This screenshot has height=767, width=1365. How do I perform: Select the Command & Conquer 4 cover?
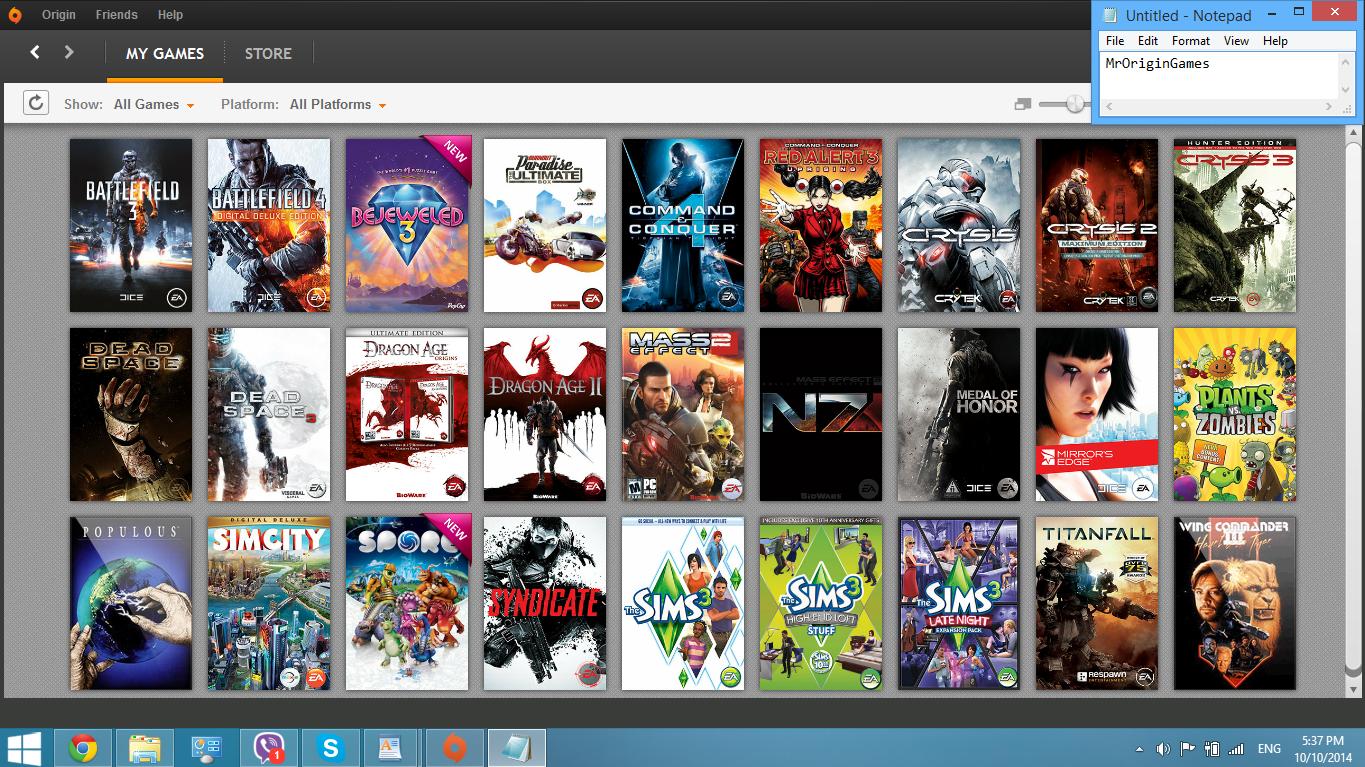(x=683, y=225)
